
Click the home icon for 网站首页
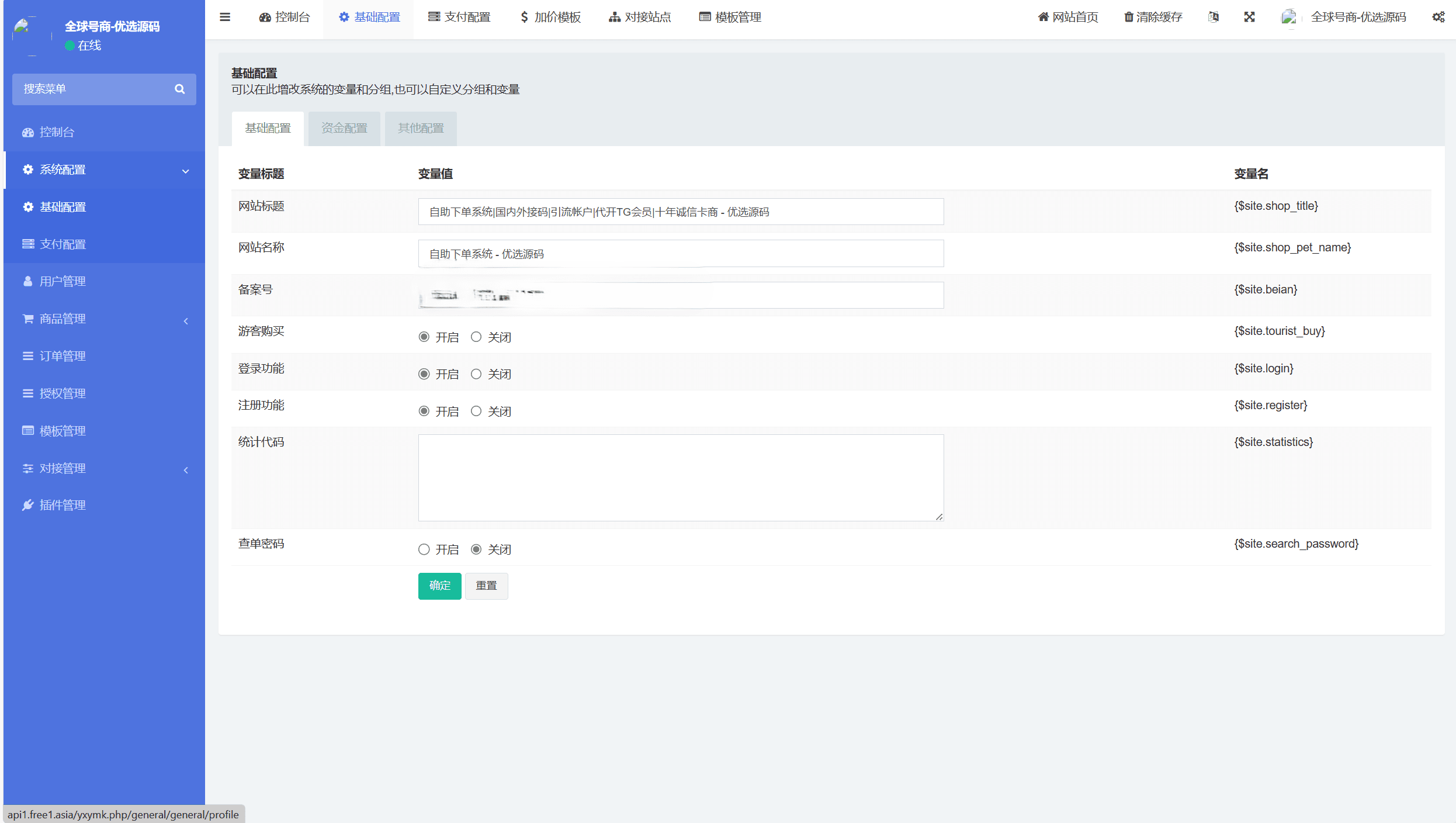[1043, 17]
